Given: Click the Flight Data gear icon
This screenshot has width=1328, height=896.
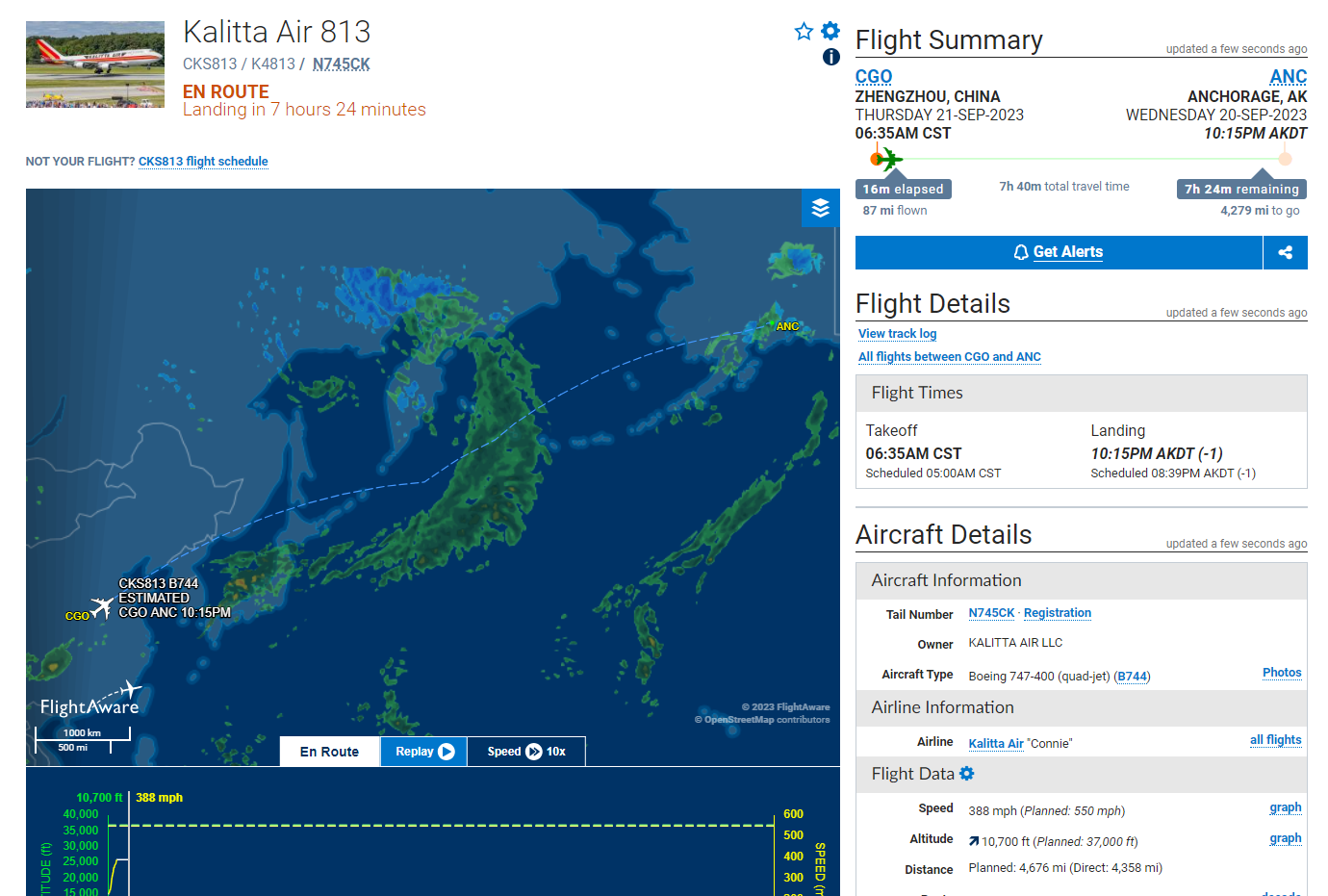Looking at the screenshot, I should point(967,774).
